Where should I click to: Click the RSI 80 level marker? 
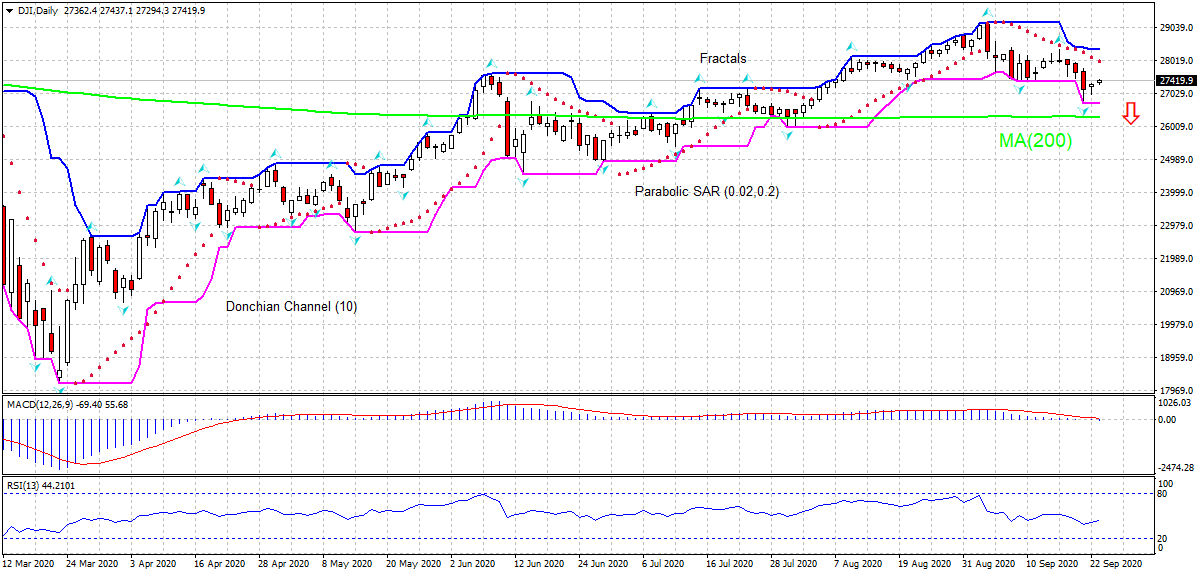coord(1162,493)
